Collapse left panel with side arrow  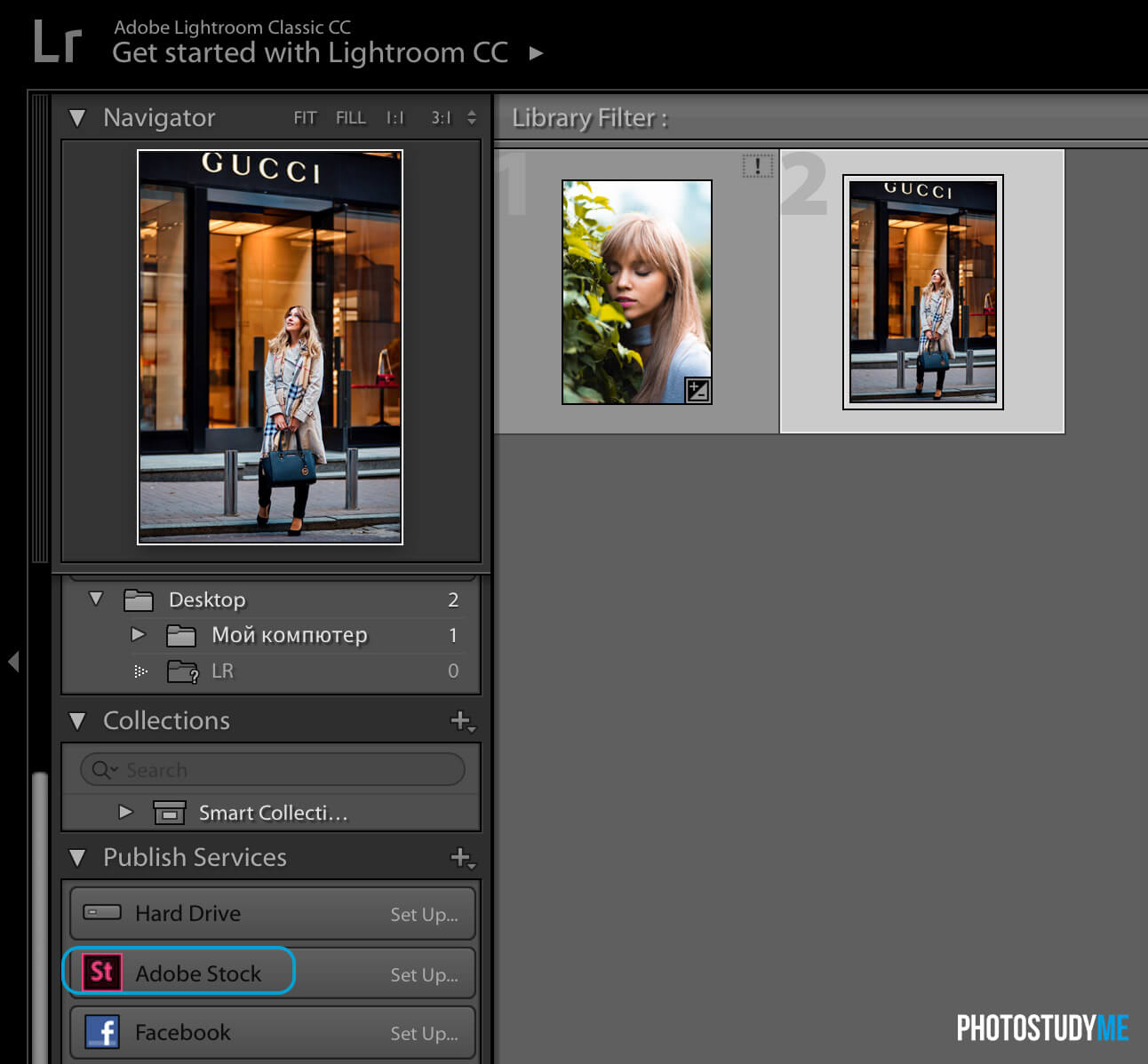tap(13, 661)
